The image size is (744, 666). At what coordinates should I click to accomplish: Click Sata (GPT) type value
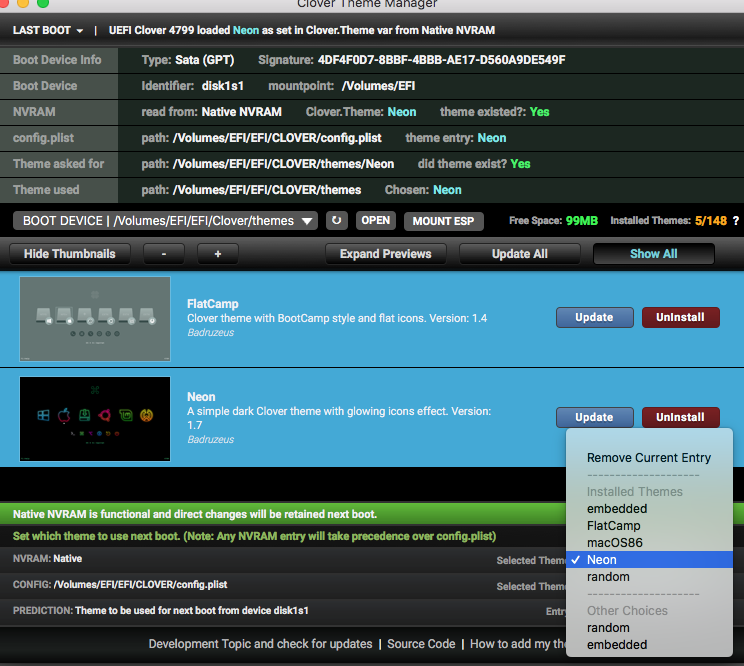(205, 60)
